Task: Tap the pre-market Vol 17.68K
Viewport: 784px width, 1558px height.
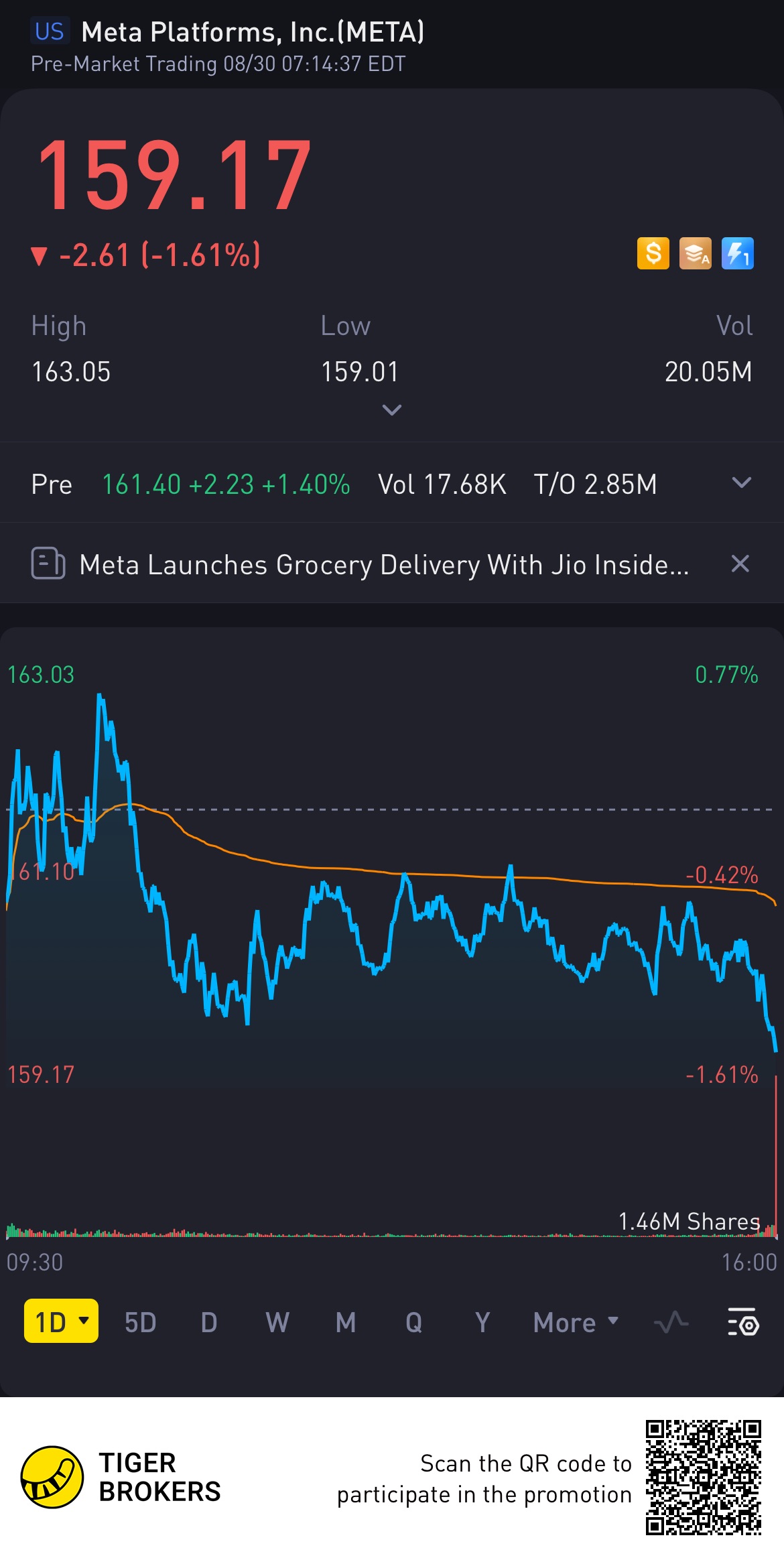Action: point(442,484)
